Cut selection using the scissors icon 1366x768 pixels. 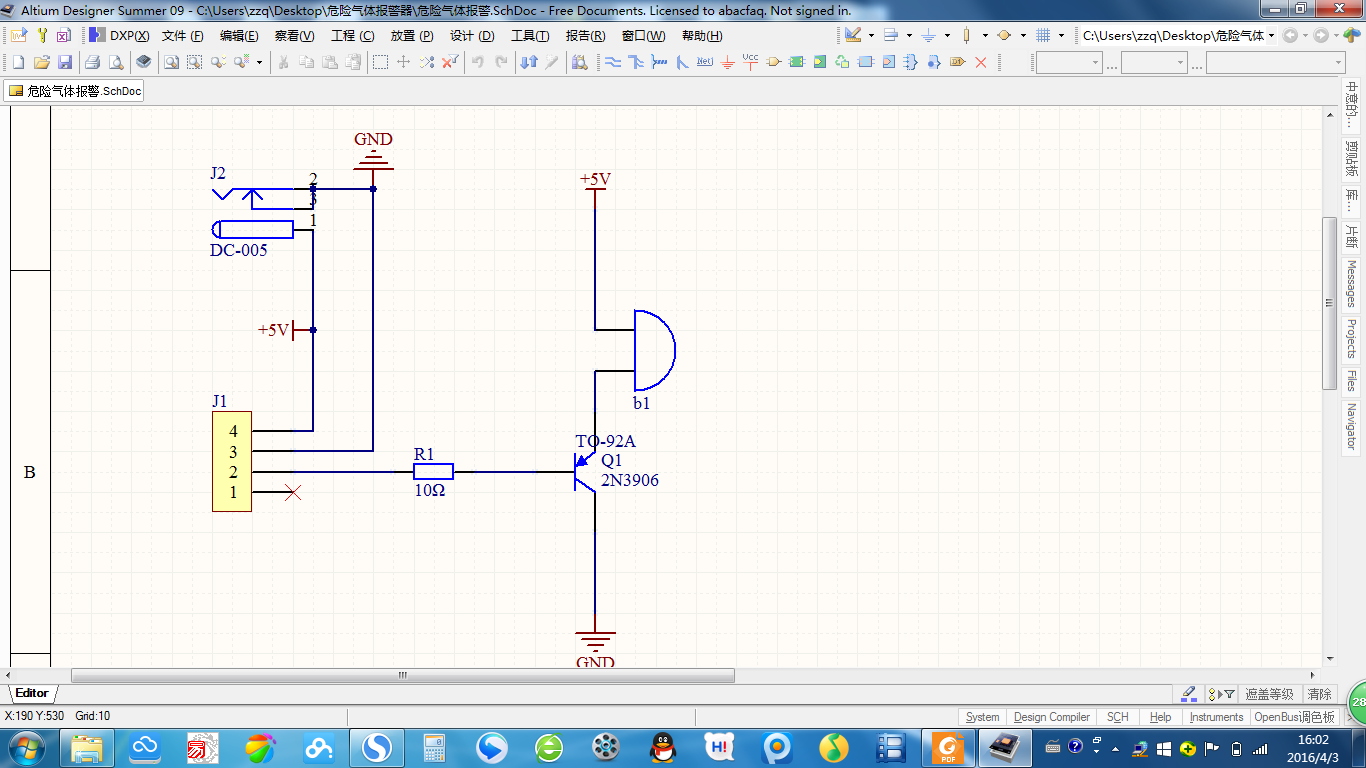coord(283,62)
